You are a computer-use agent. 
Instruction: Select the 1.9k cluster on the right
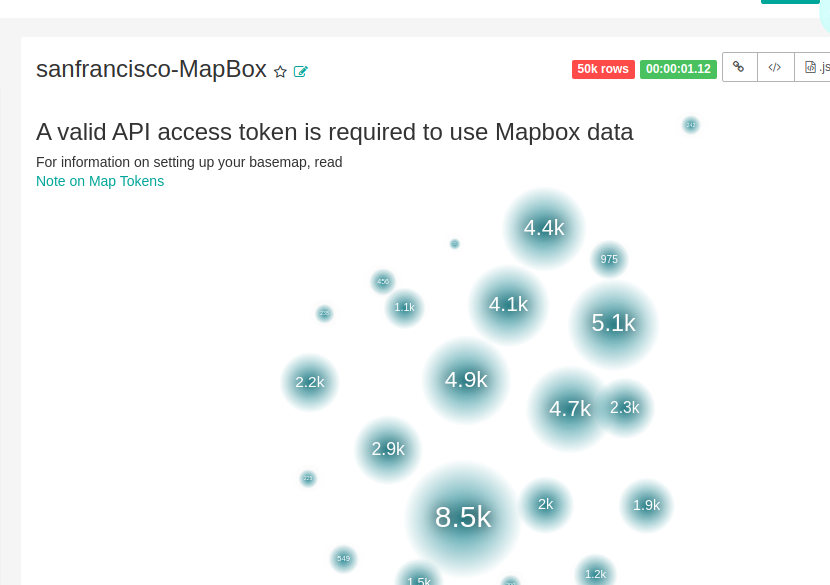click(646, 505)
